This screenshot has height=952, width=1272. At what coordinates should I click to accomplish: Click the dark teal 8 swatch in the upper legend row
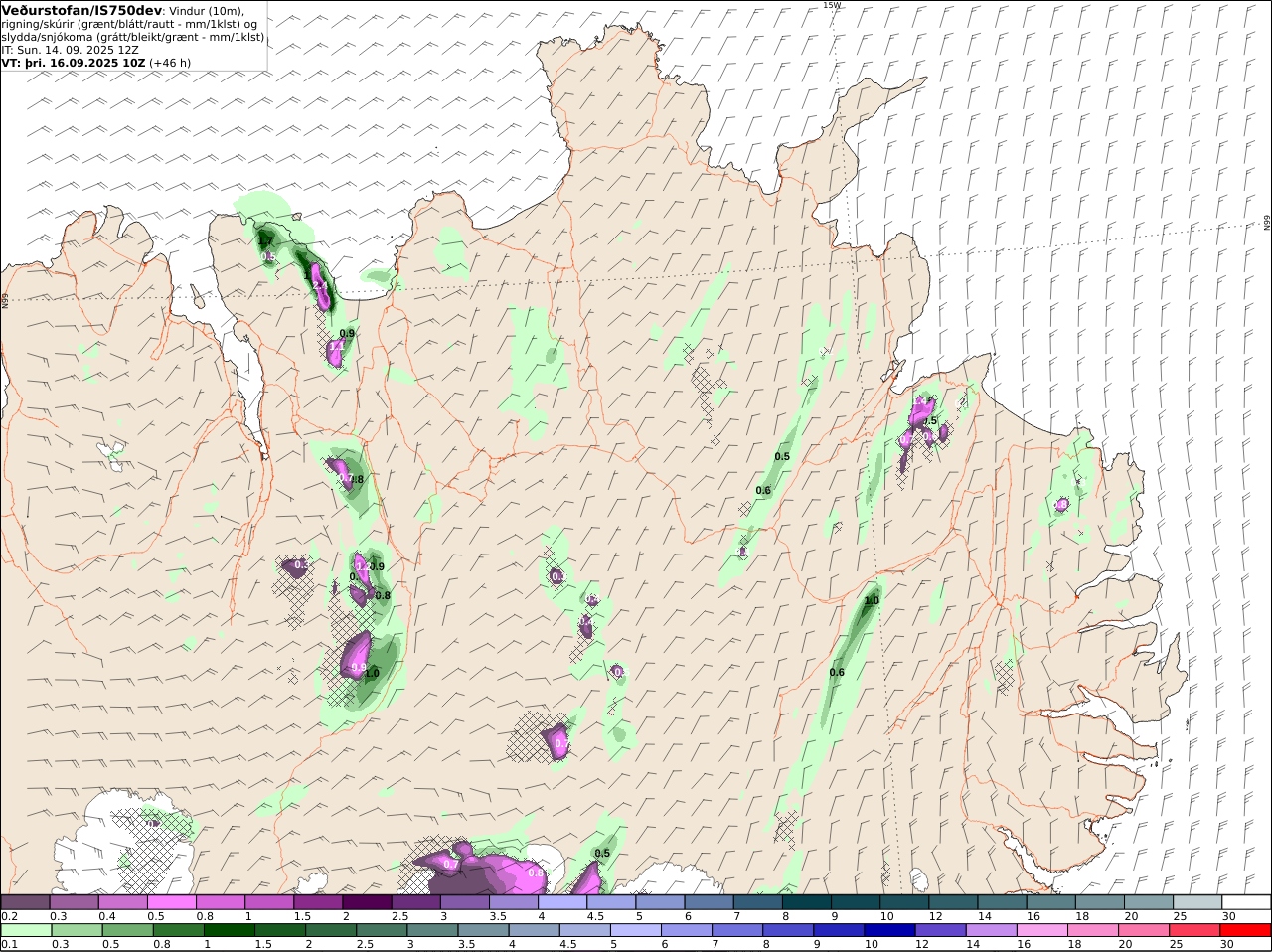806,902
